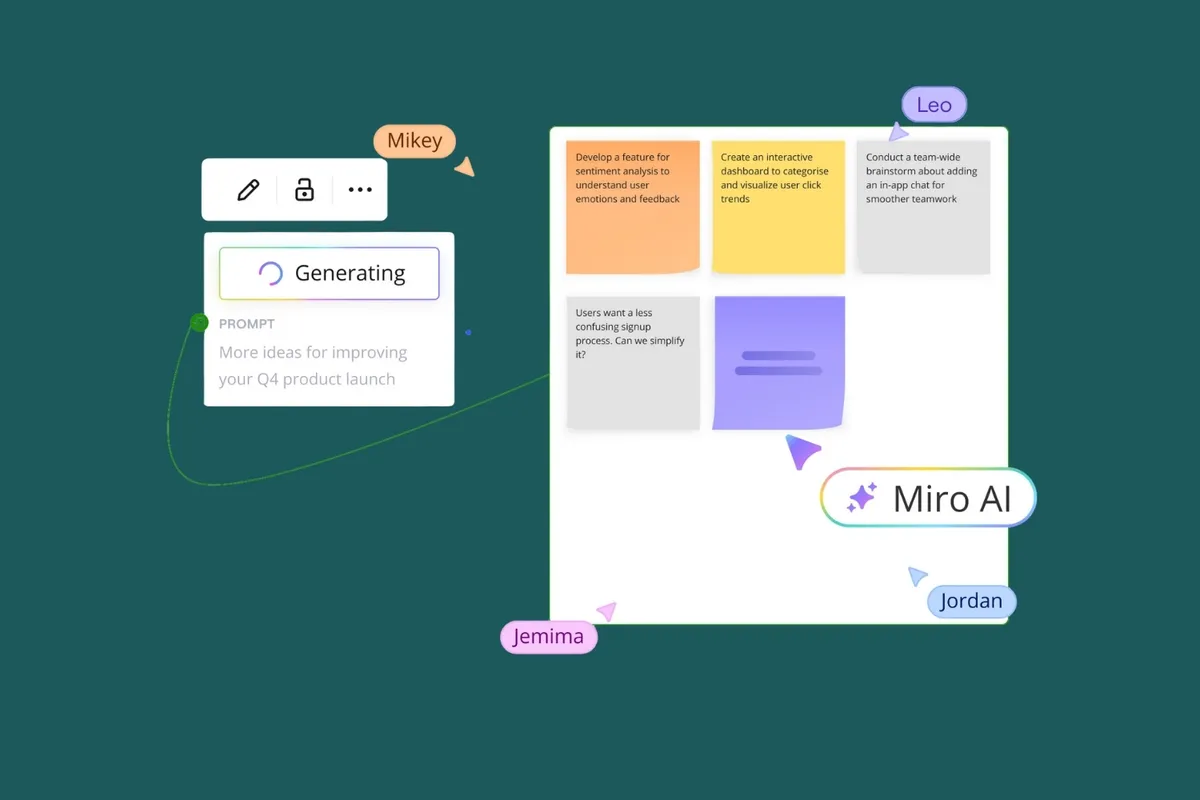Viewport: 1200px width, 800px height.
Task: Open the ellipsis more options icon
Action: pyautogui.click(x=359, y=189)
